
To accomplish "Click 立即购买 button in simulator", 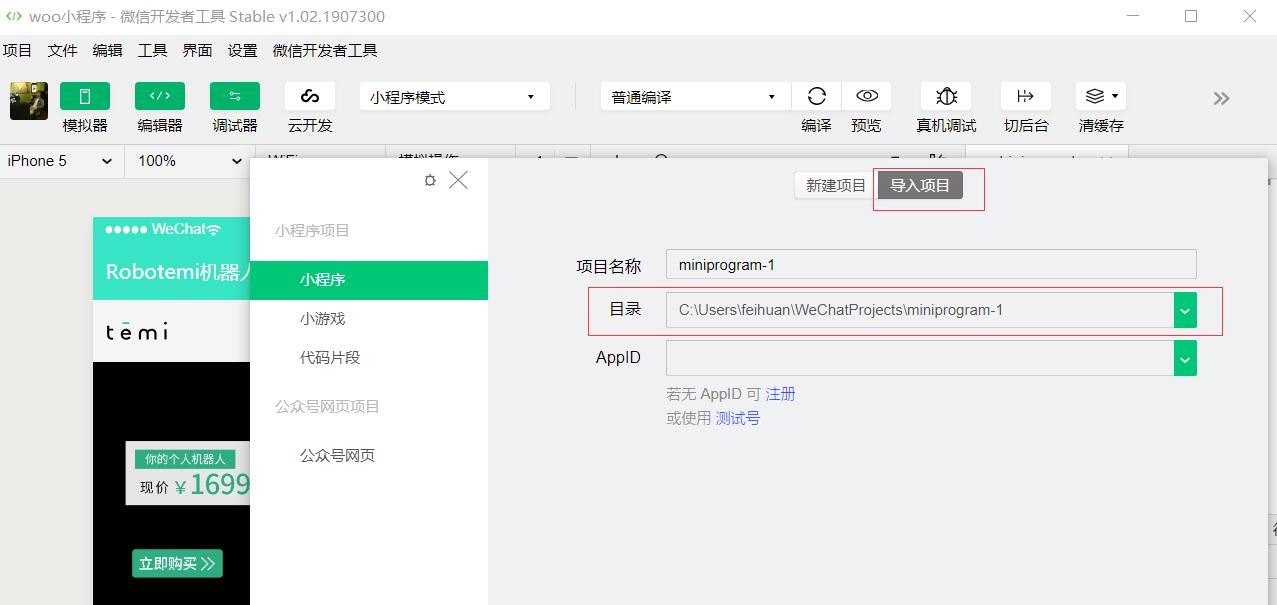I will [177, 564].
